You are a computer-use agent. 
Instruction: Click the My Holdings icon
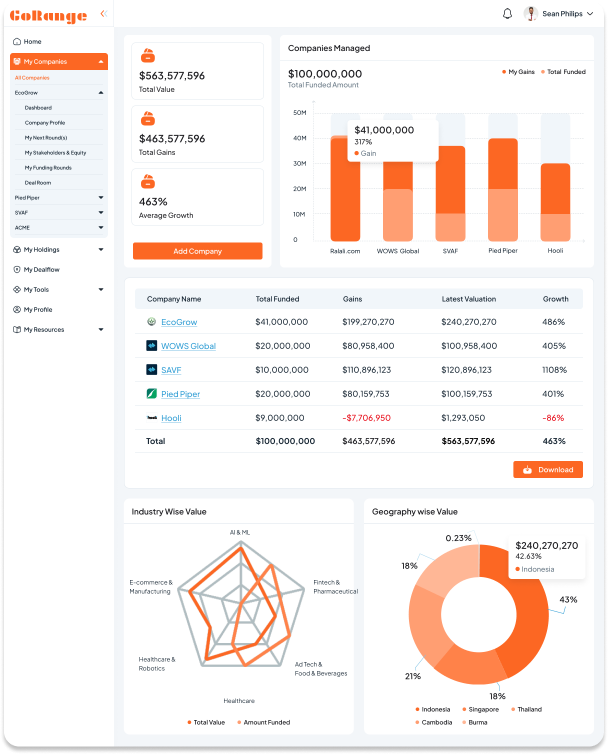17,249
